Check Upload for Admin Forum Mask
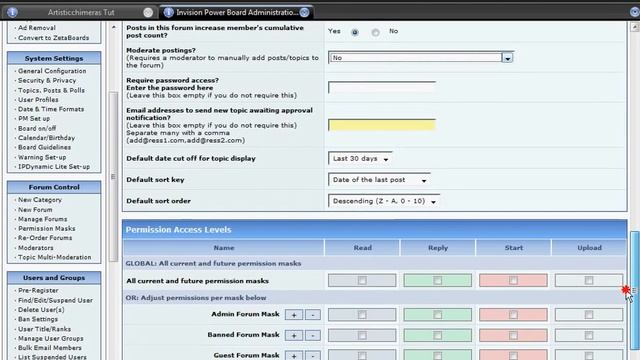Screen dimensions: 640x360 tap(589, 315)
